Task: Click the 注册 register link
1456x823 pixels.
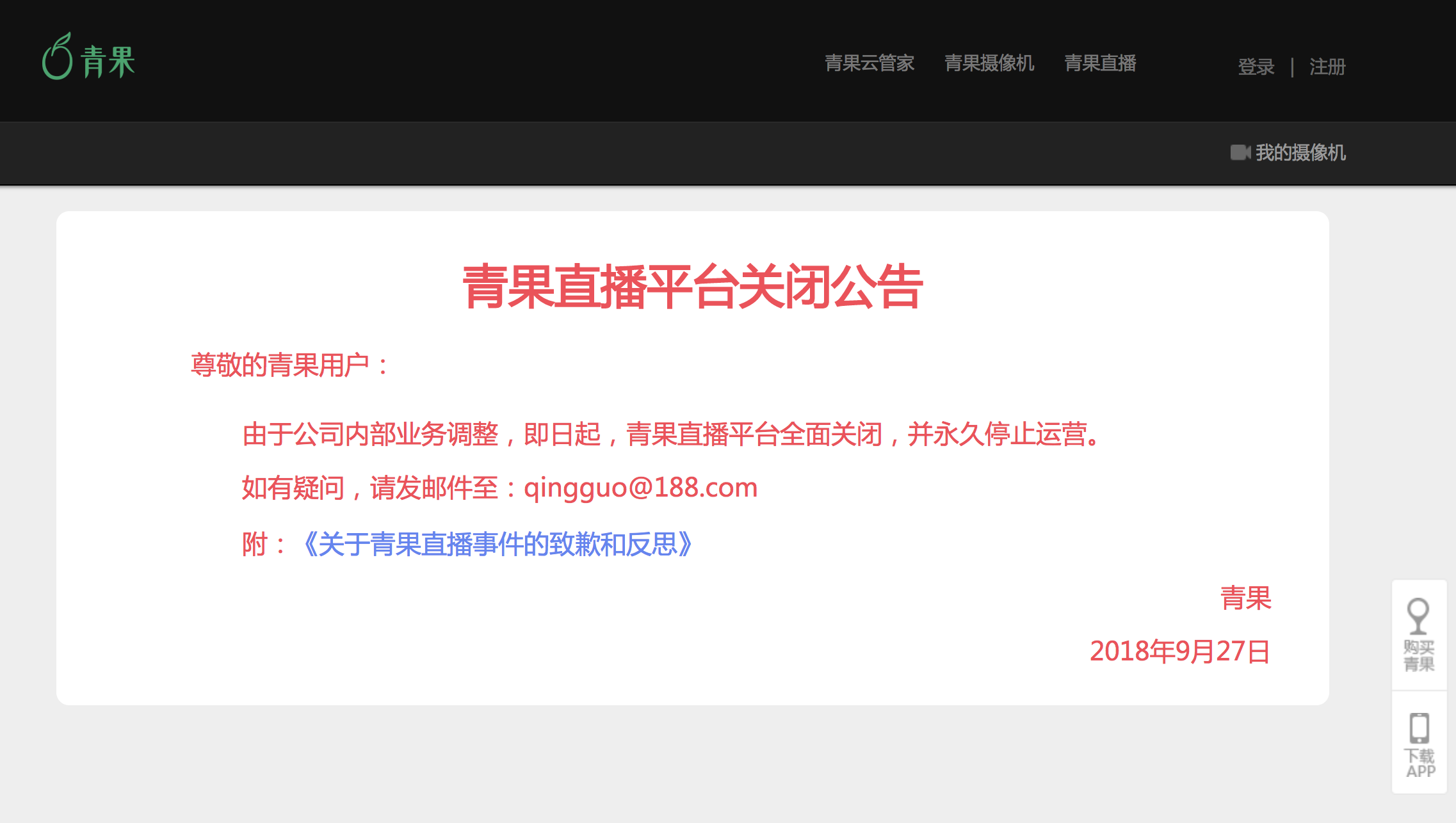Action: point(1327,67)
